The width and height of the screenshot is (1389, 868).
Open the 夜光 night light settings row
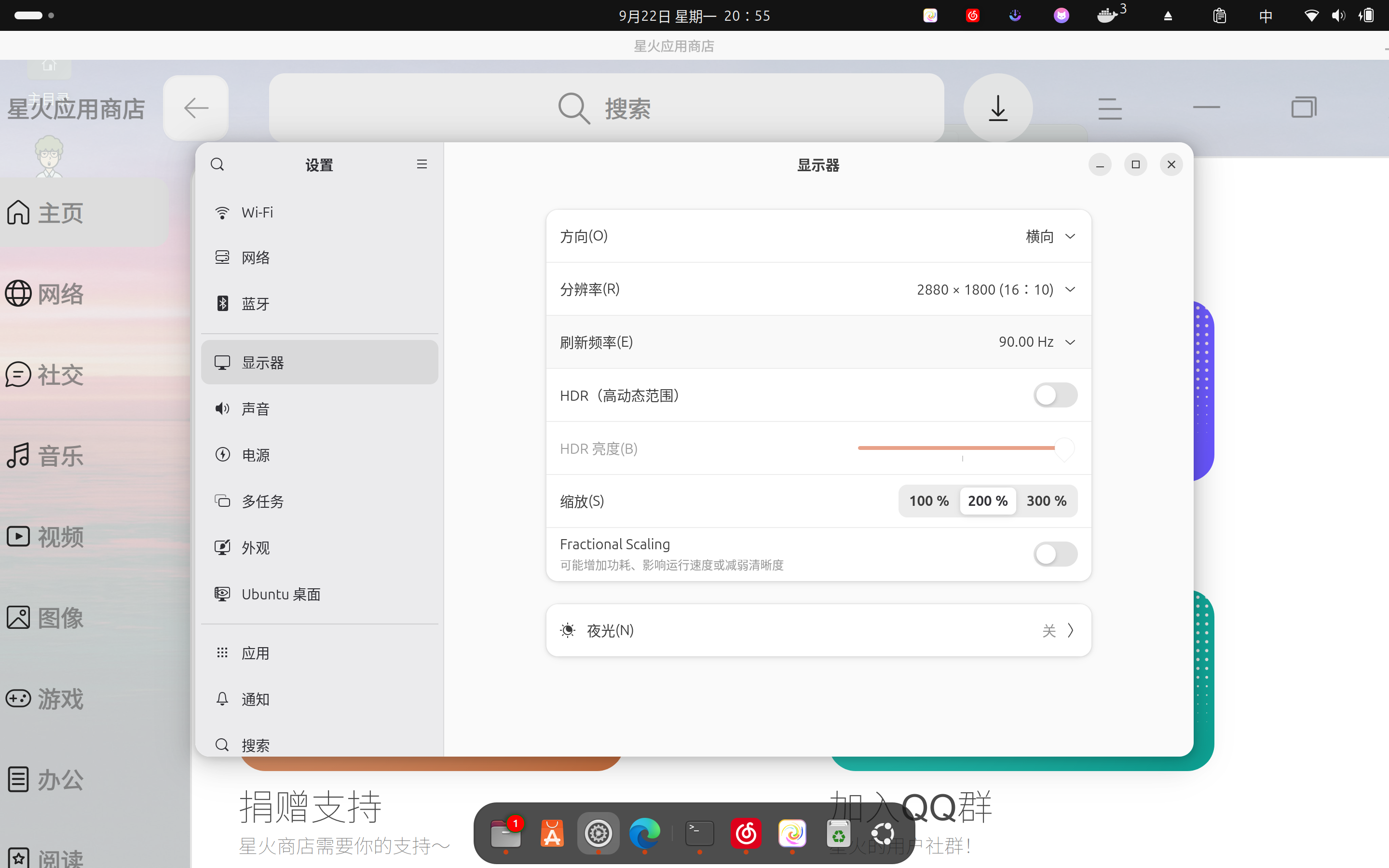coord(818,630)
